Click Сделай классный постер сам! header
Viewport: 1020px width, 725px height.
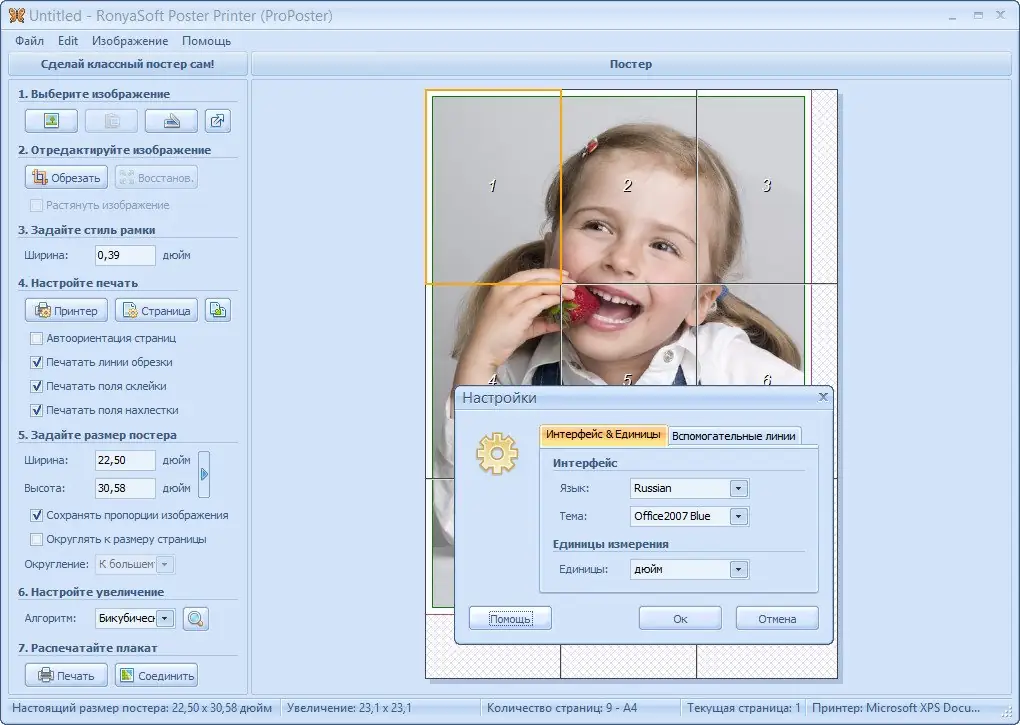click(x=128, y=64)
